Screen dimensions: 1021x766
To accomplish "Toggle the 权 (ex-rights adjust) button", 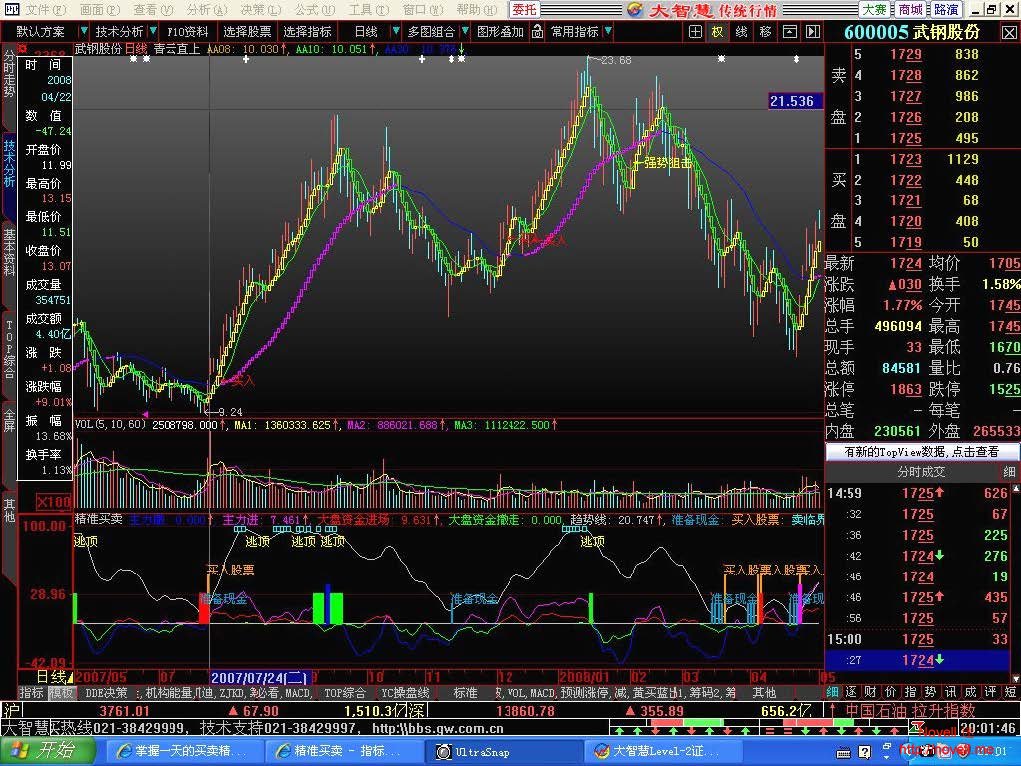I will pos(718,31).
